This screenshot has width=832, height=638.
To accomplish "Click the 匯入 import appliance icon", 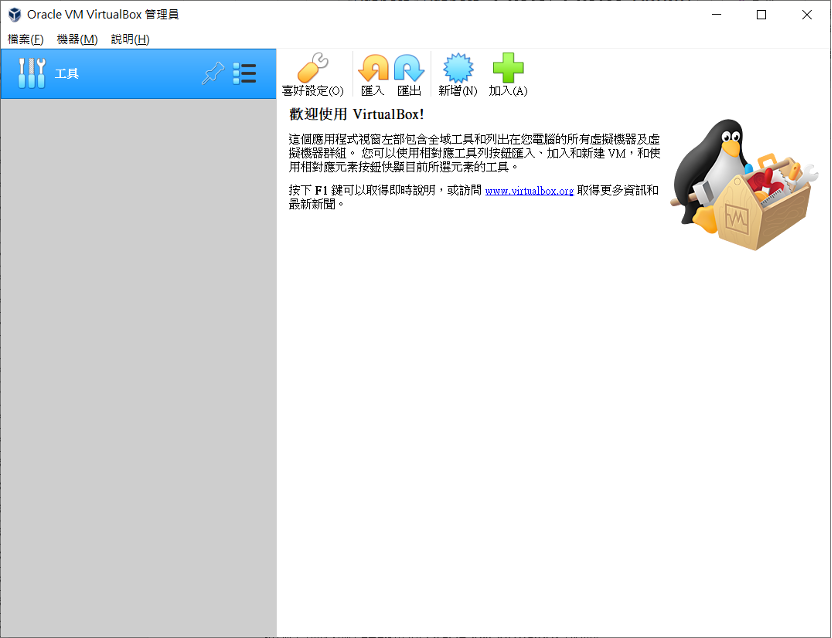I will click(372, 74).
